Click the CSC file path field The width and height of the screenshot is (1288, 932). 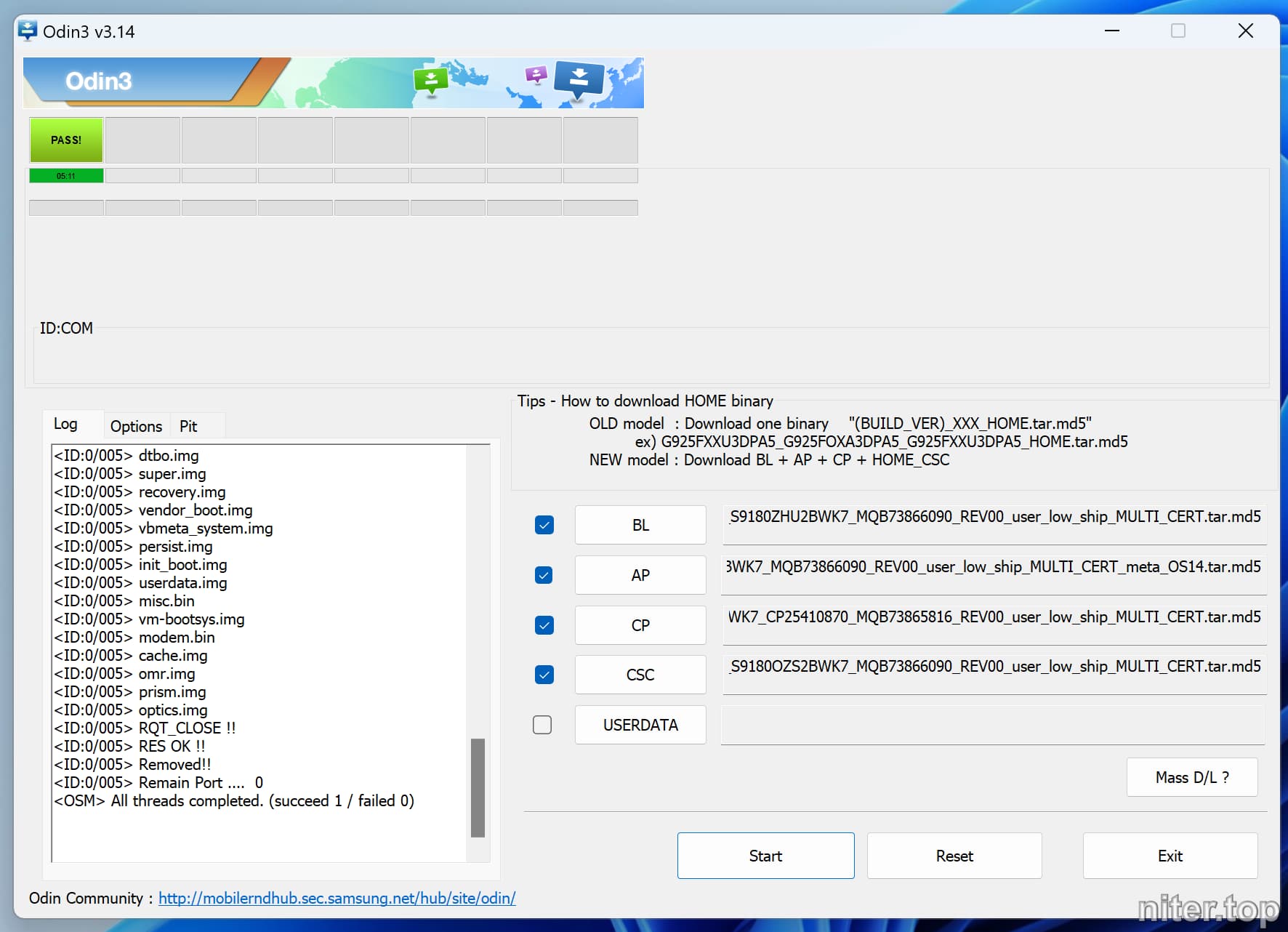pos(994,675)
